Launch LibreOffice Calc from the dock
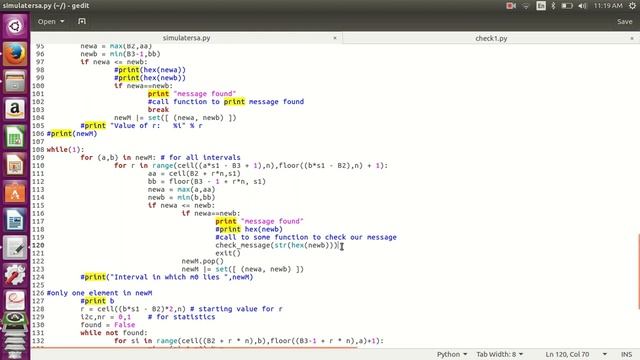The width and height of the screenshot is (640, 360). tap(15, 137)
